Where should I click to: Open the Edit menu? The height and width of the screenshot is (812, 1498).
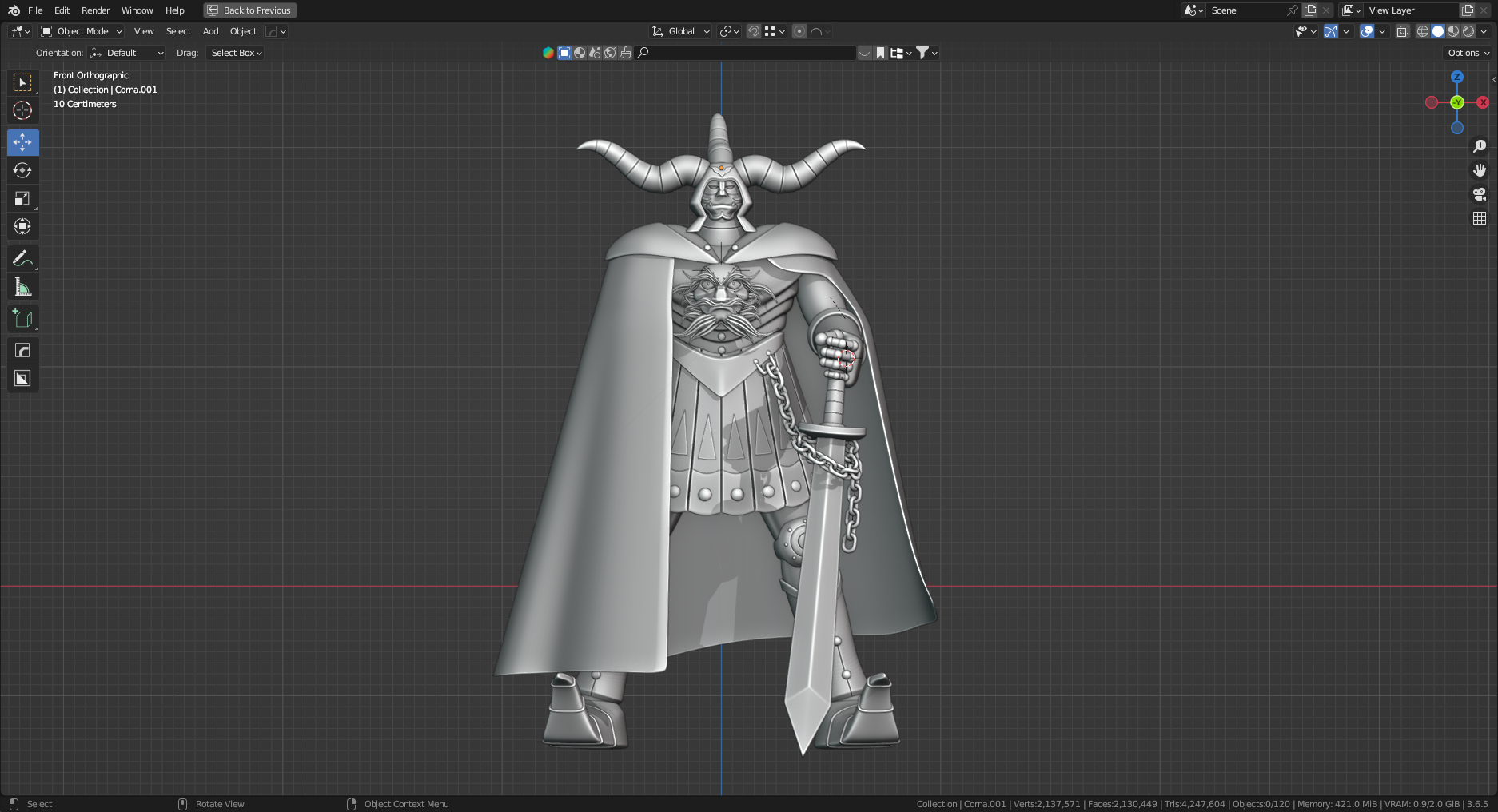(x=62, y=10)
